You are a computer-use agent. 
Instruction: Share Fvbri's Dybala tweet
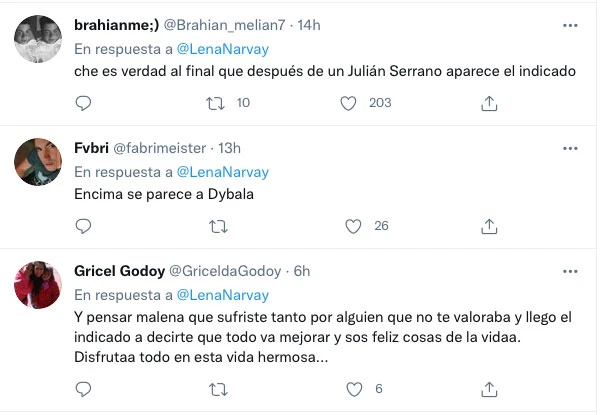point(490,226)
